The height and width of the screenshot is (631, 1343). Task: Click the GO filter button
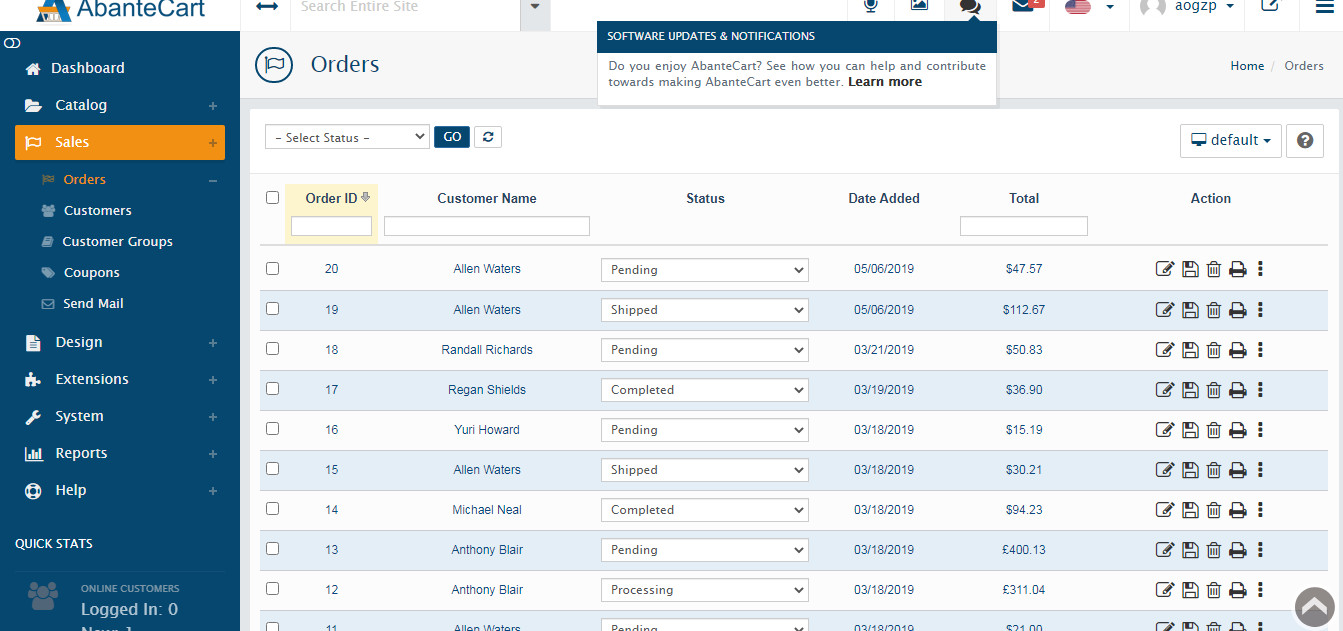point(452,137)
